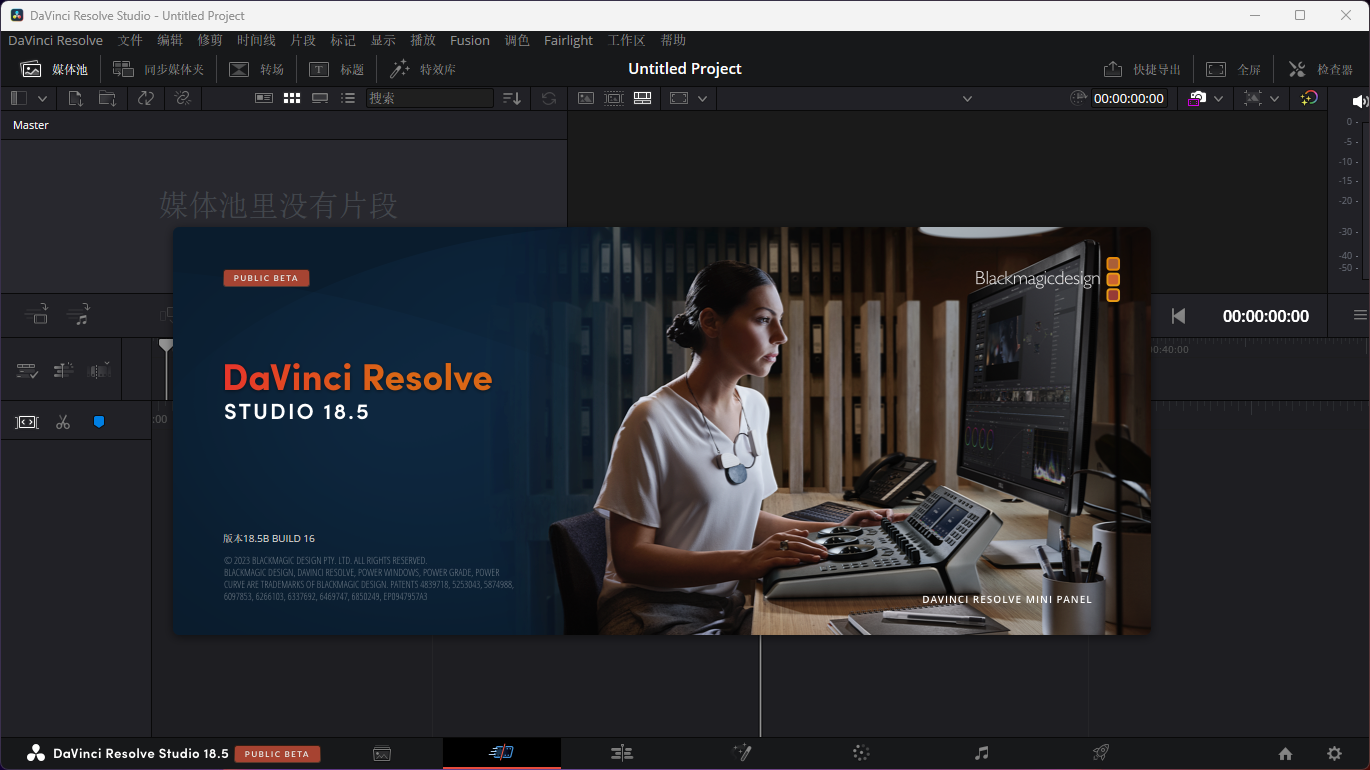Switch to the Fusion page tab
This screenshot has height=770, width=1370.
point(741,753)
